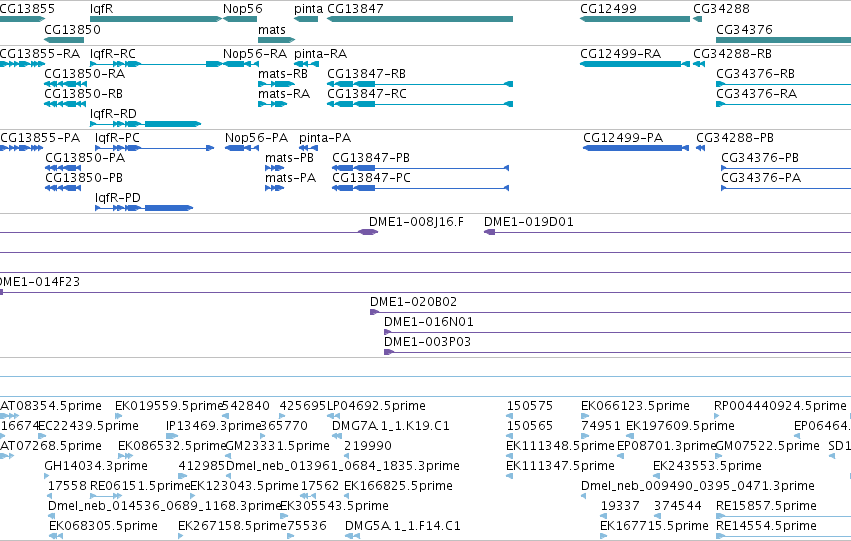Select the CG12499 gene label

pyautogui.click(x=608, y=9)
